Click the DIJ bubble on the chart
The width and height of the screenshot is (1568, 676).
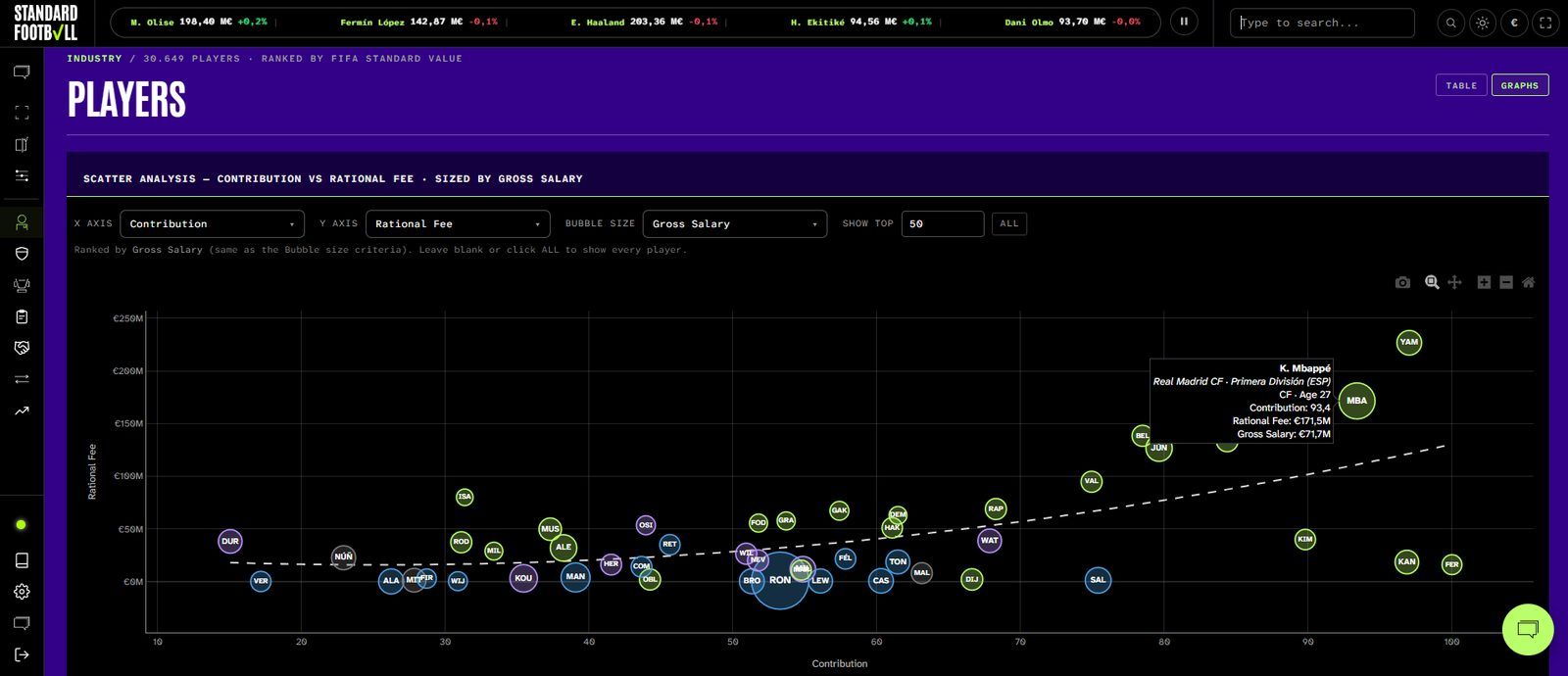[x=971, y=579]
